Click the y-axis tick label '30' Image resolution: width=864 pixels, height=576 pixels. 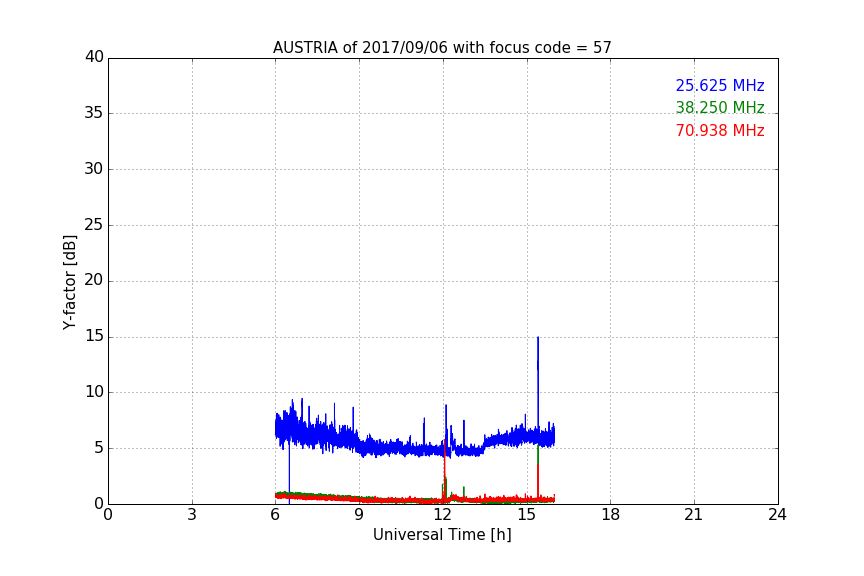click(94, 169)
